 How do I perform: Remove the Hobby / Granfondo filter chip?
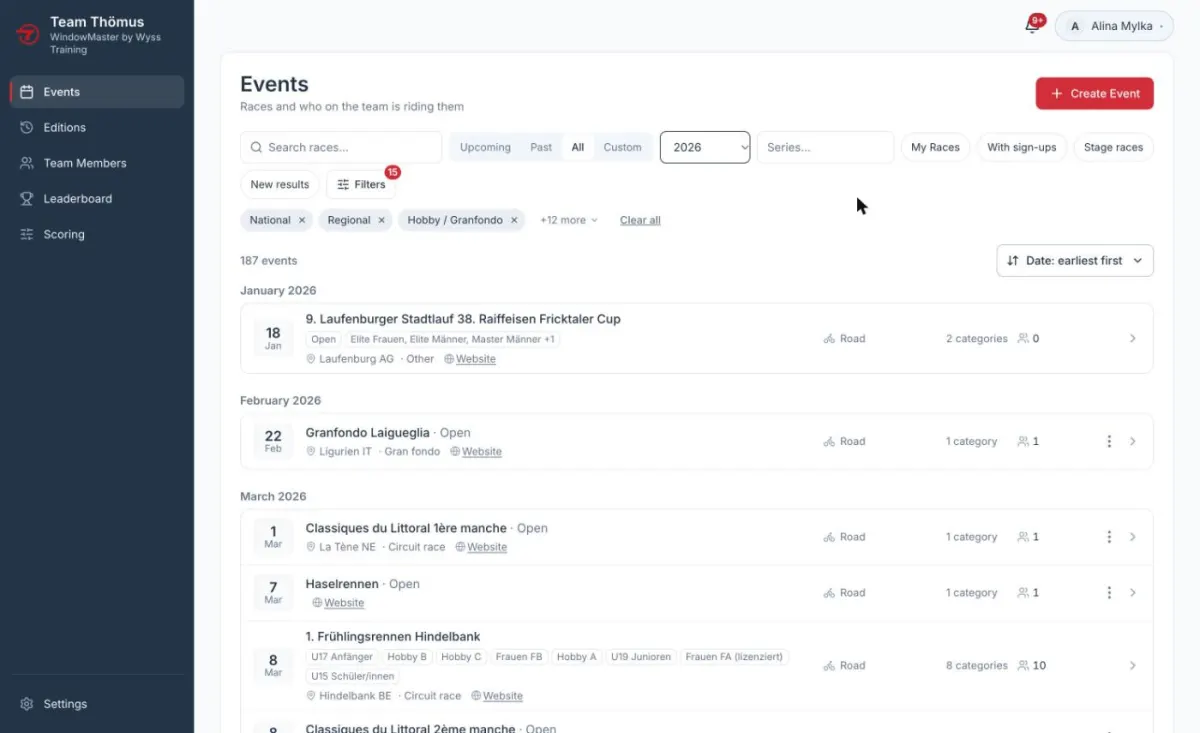point(514,220)
